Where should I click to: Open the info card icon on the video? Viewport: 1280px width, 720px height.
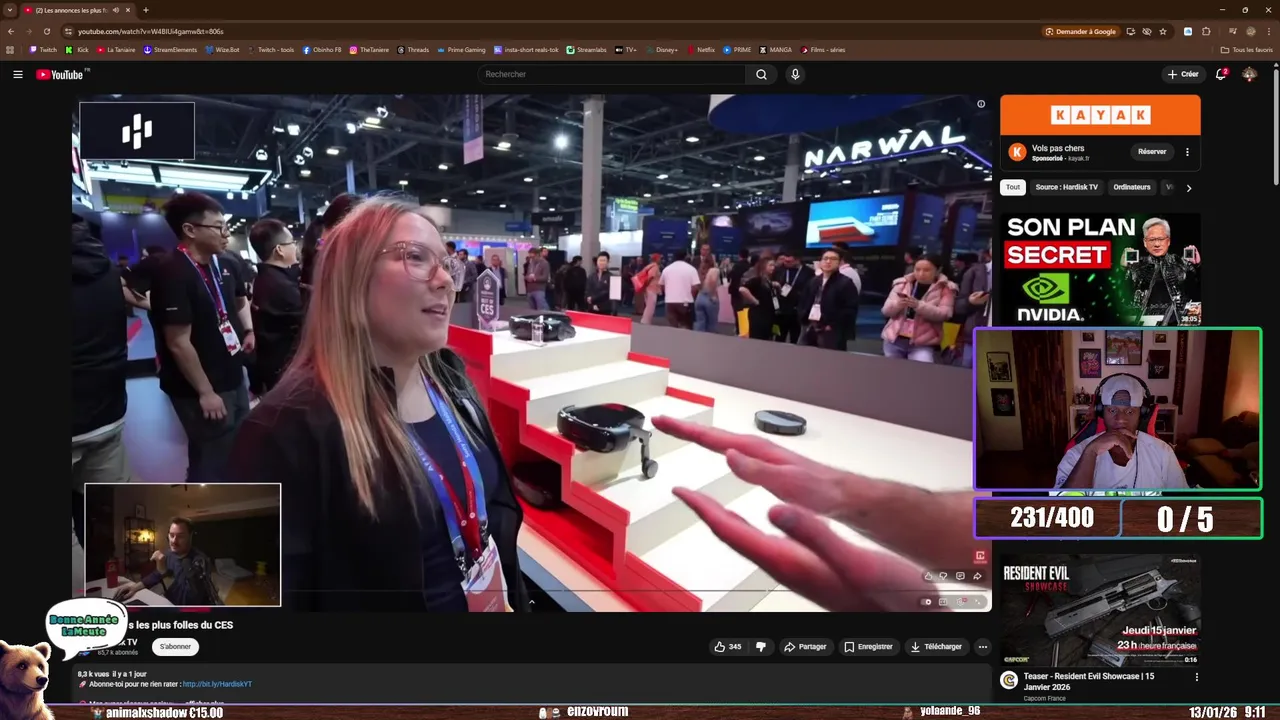click(981, 104)
